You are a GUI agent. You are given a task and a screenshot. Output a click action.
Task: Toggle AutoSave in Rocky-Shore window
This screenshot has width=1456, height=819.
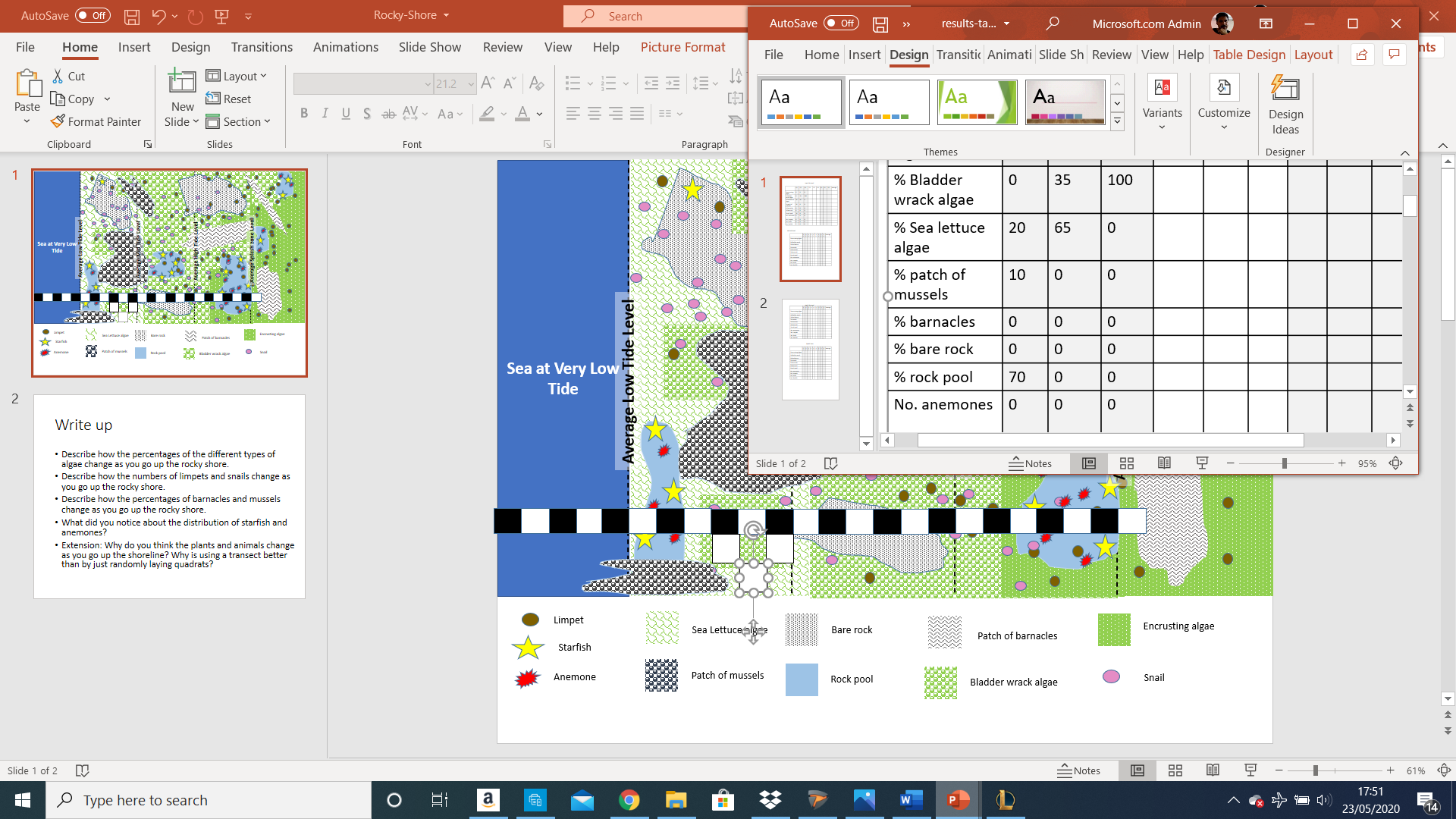93,15
